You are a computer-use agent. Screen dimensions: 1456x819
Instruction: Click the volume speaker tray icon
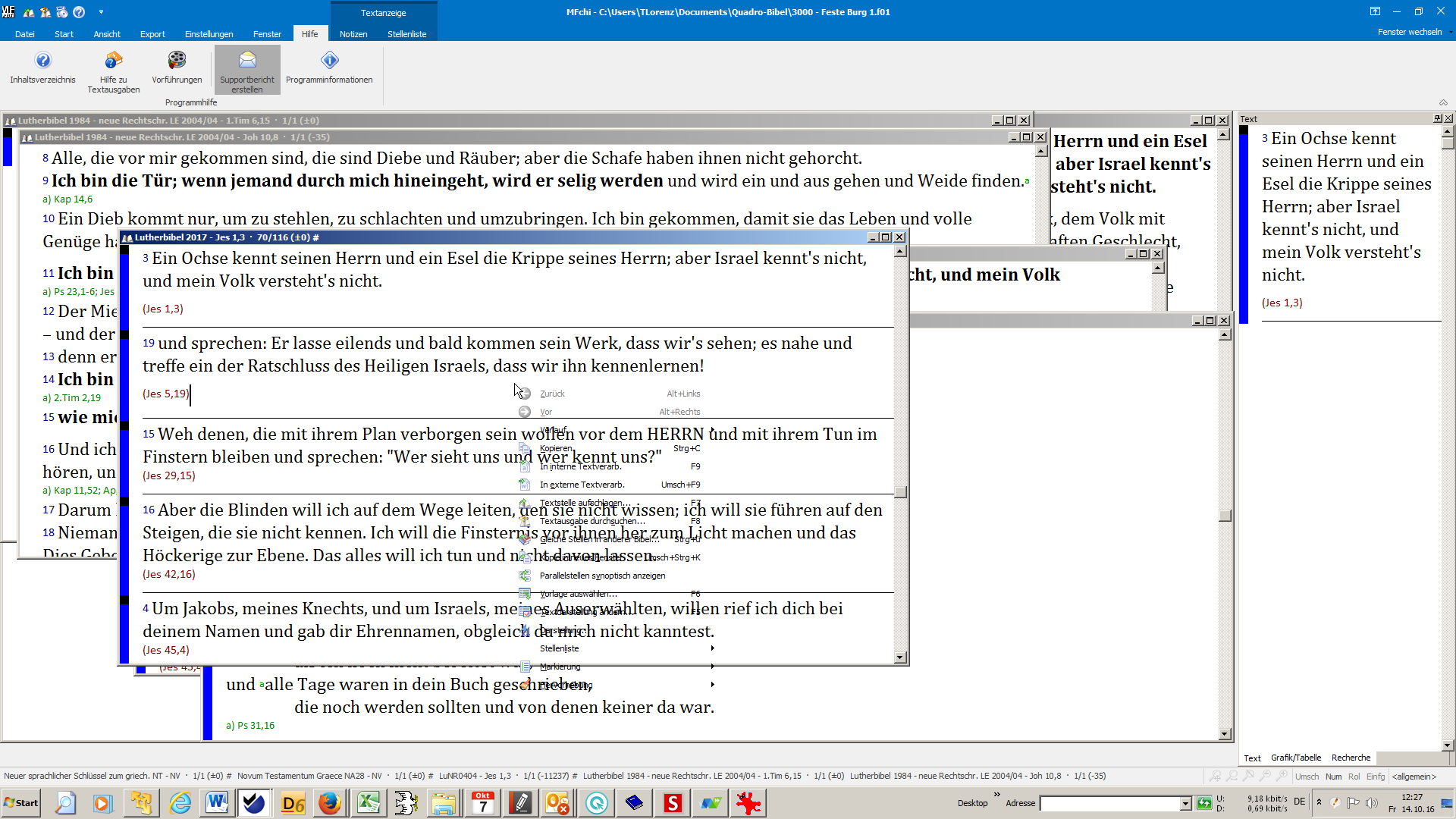(x=1371, y=802)
